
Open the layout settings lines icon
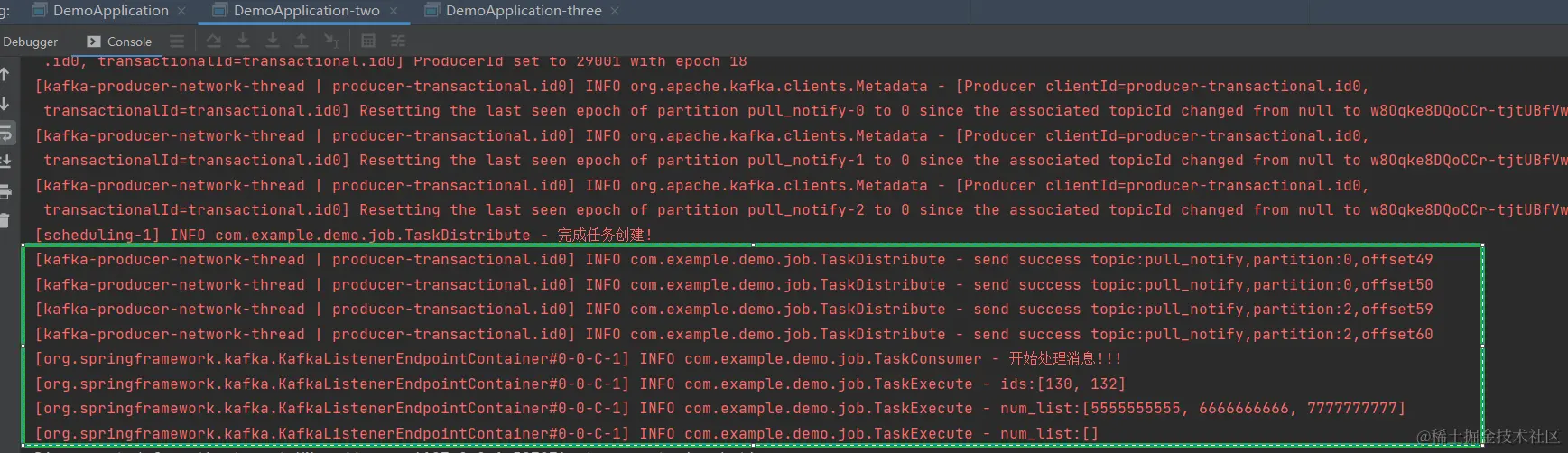[x=177, y=42]
